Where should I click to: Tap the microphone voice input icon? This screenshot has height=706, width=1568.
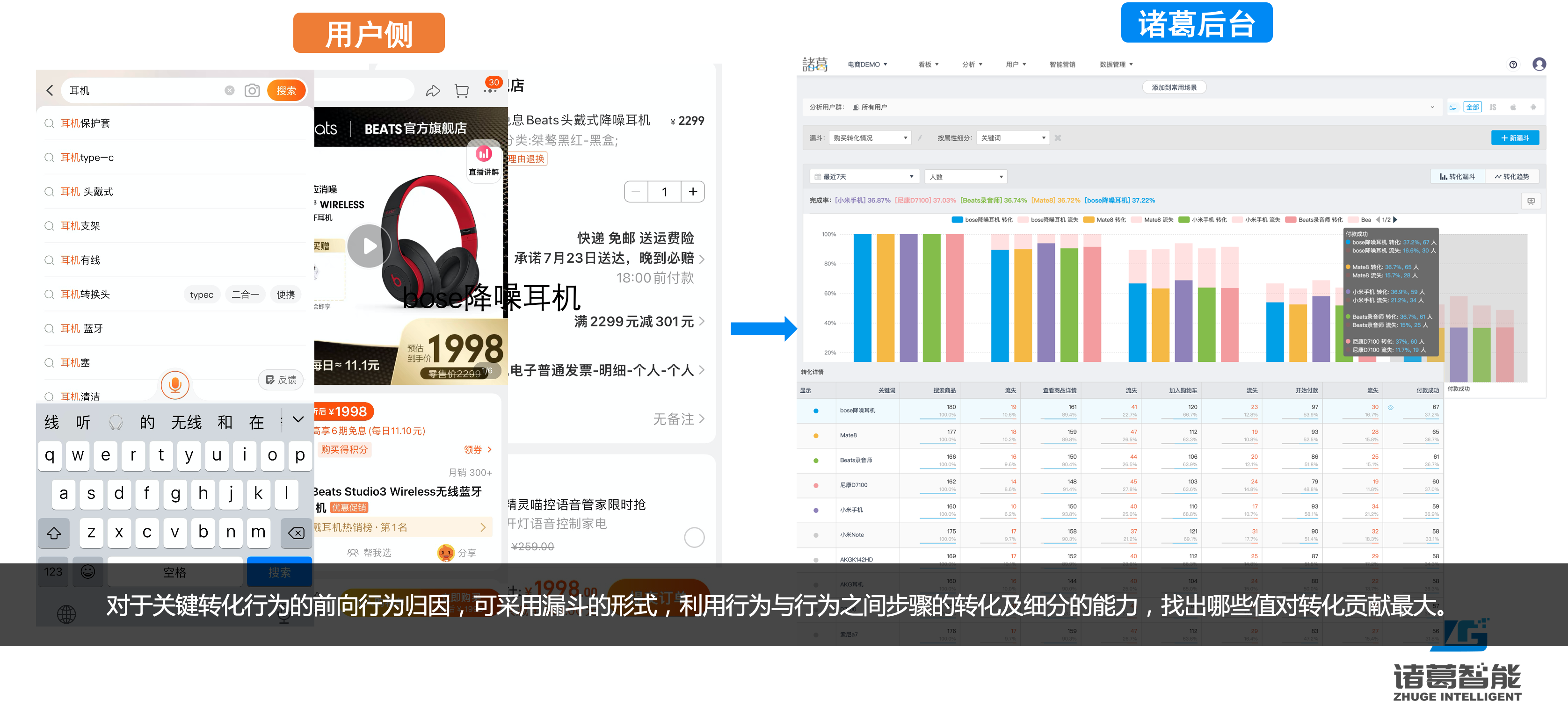pyautogui.click(x=175, y=385)
